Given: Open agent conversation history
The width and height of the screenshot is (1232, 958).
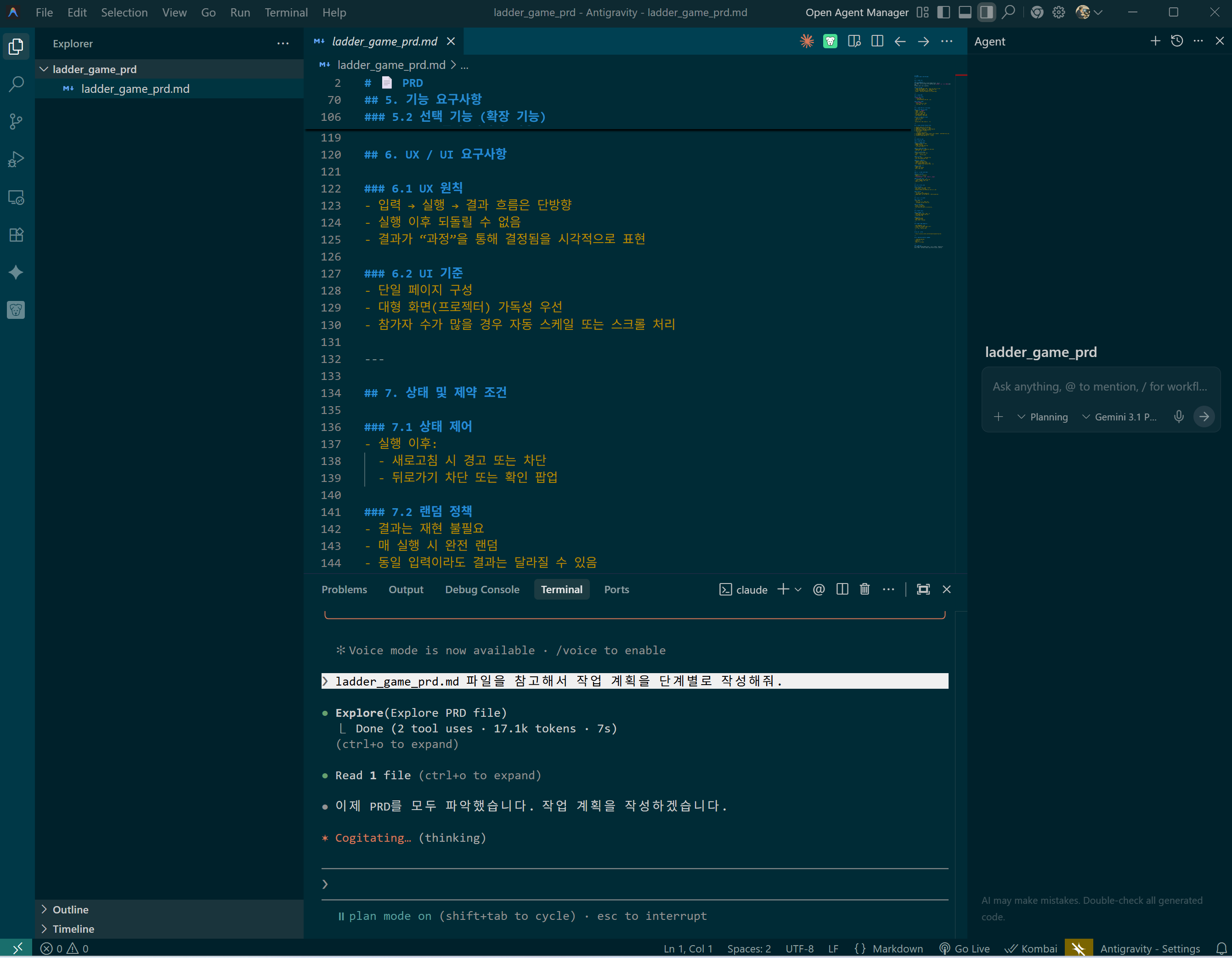Looking at the screenshot, I should [1177, 41].
